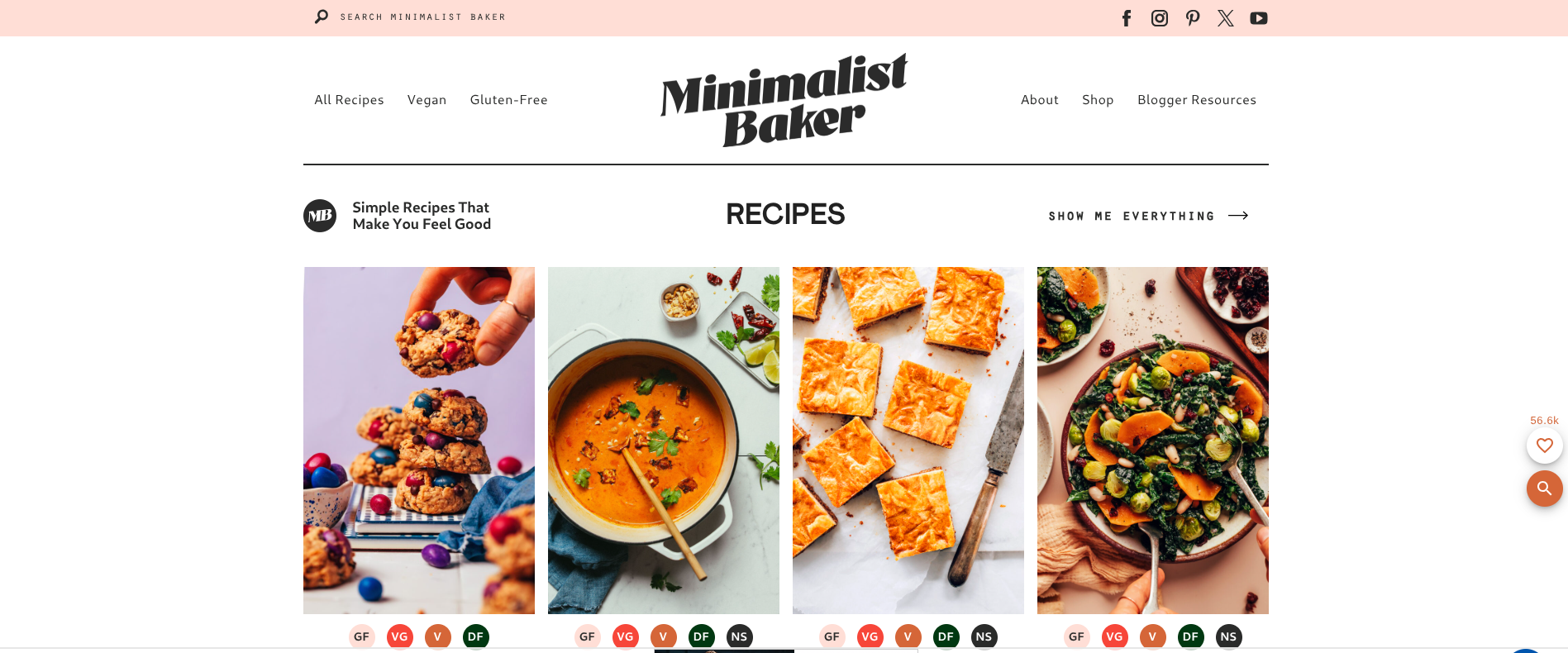Open the About page link
This screenshot has width=1568, height=653.
click(1039, 100)
